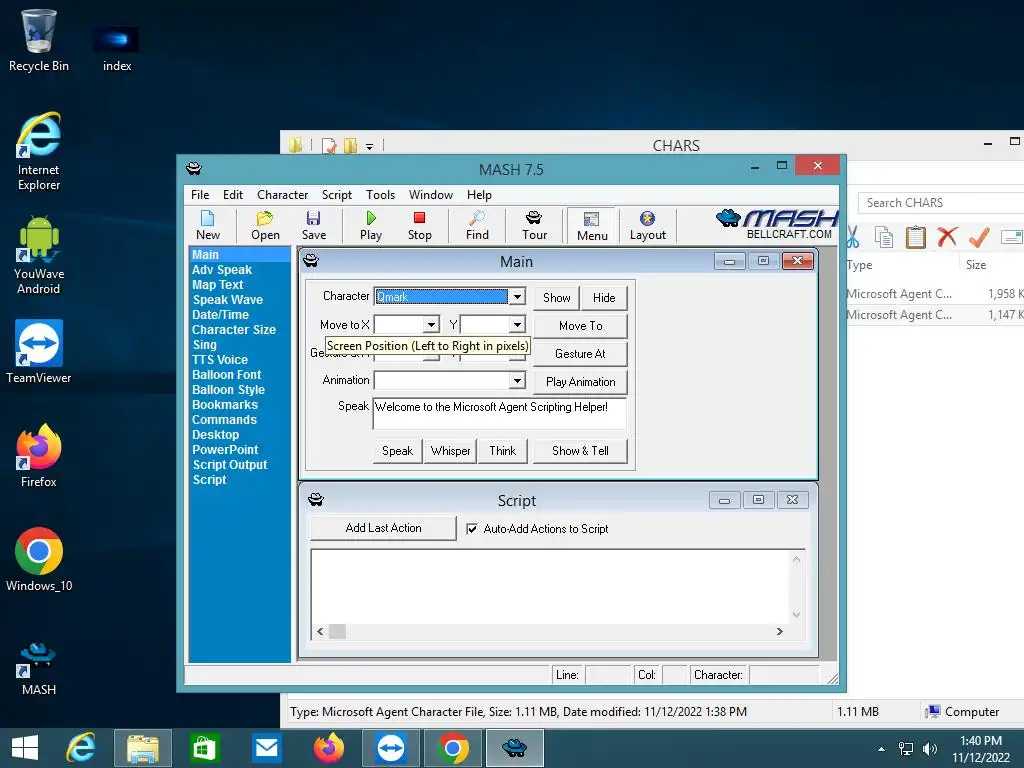The image size is (1024, 768).
Task: Open File Explorer from the taskbar
Action: click(142, 748)
